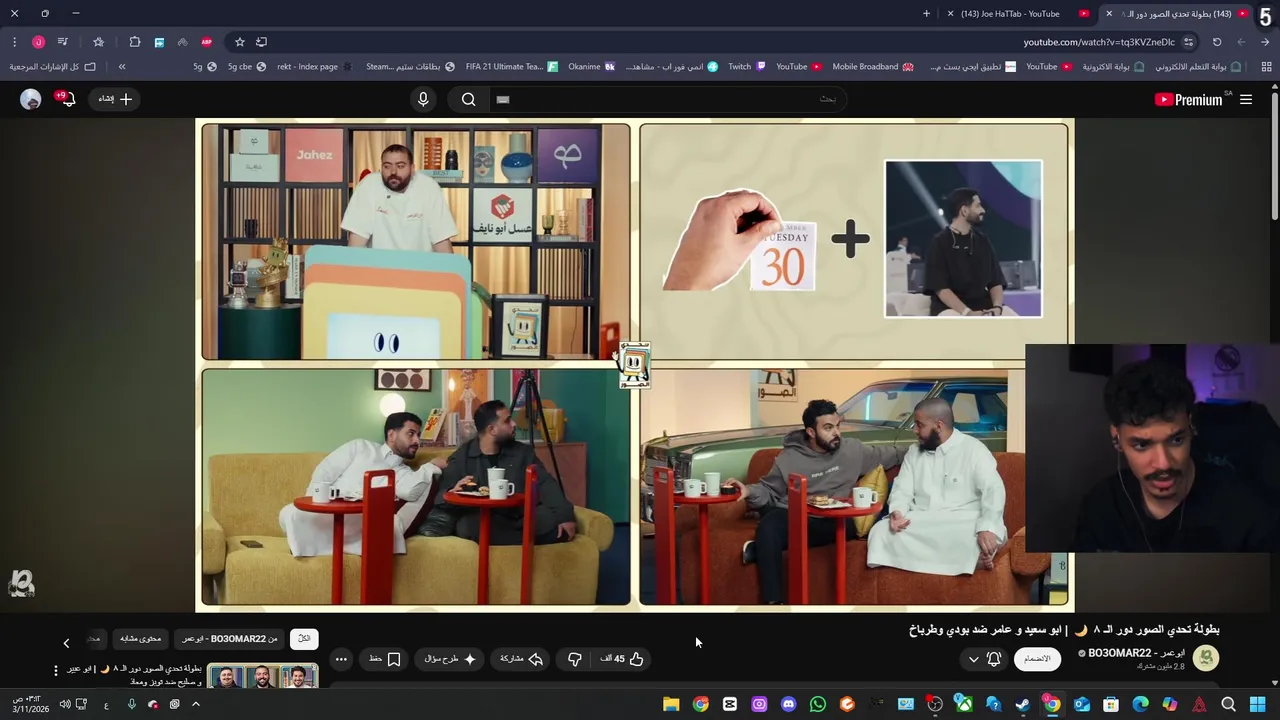Dislike the video with thumbs-down icon
Image resolution: width=1280 pixels, height=720 pixels.
tap(575, 659)
